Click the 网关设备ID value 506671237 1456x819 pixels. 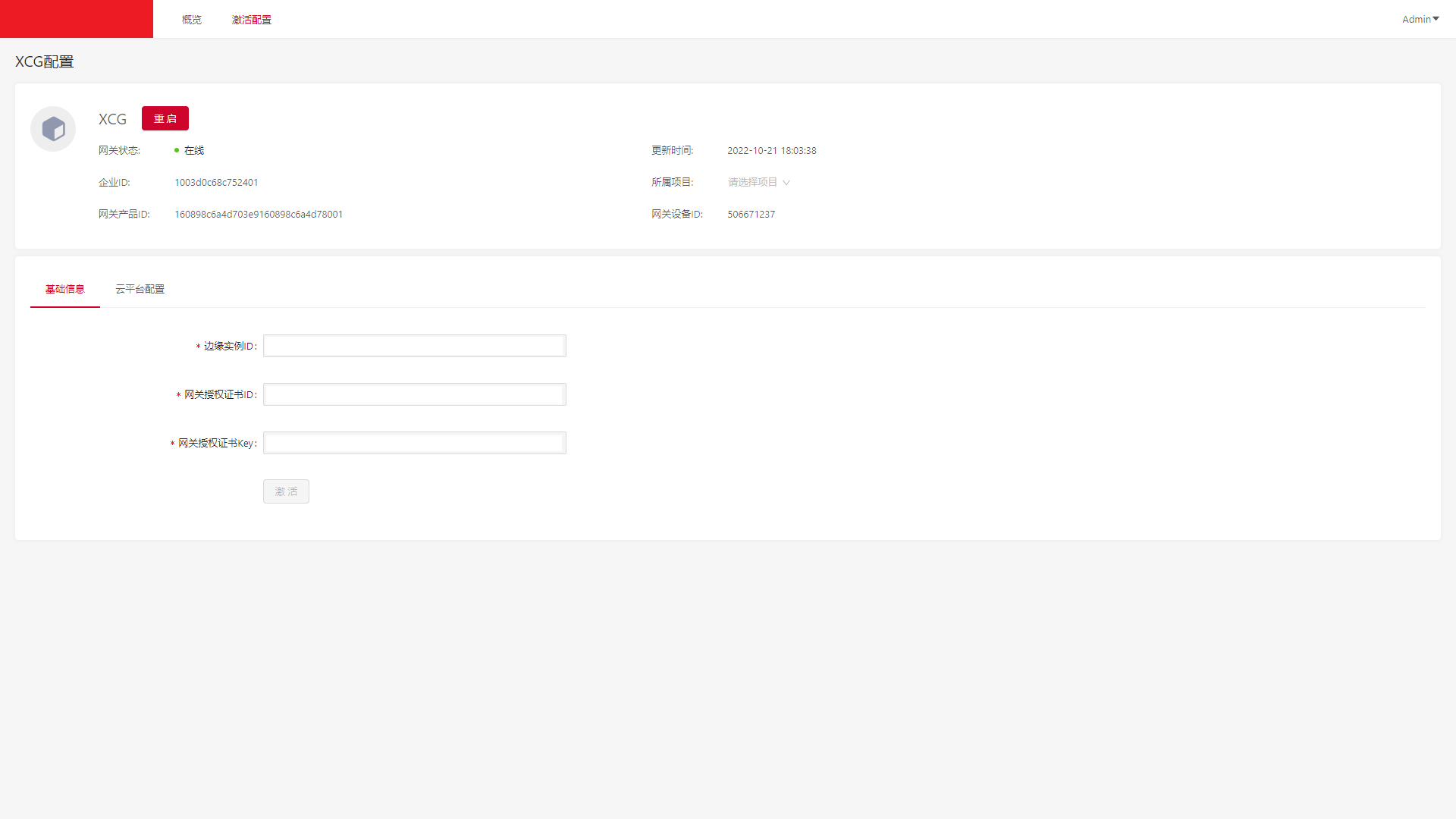751,215
